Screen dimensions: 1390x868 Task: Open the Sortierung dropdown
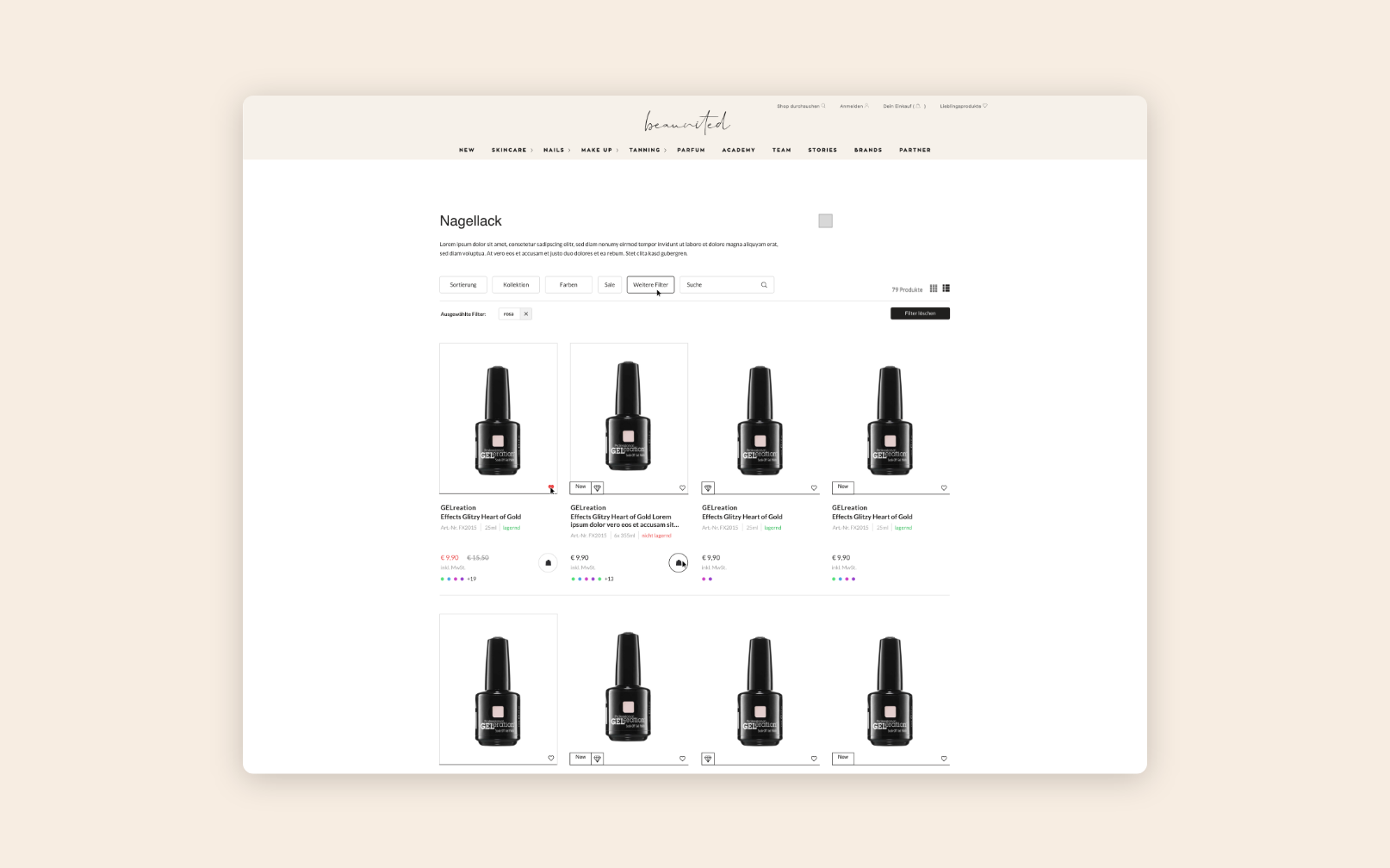click(x=463, y=284)
